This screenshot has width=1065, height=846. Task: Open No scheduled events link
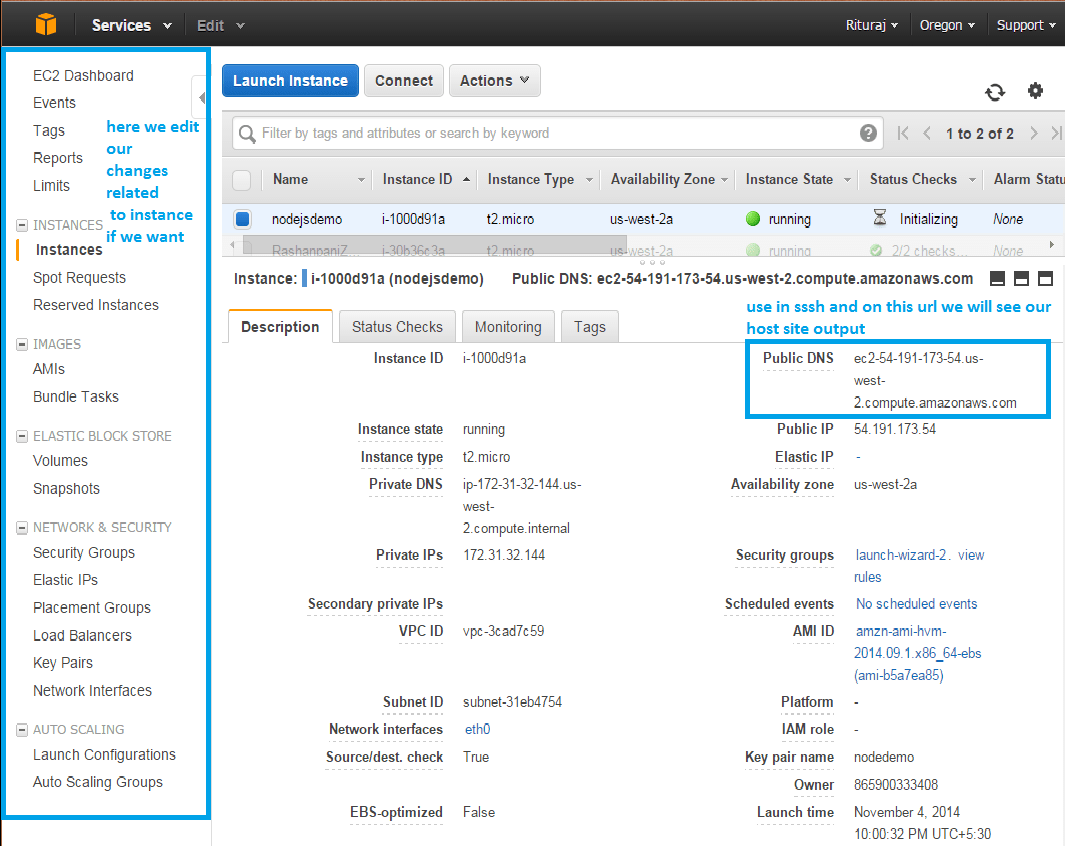(916, 604)
